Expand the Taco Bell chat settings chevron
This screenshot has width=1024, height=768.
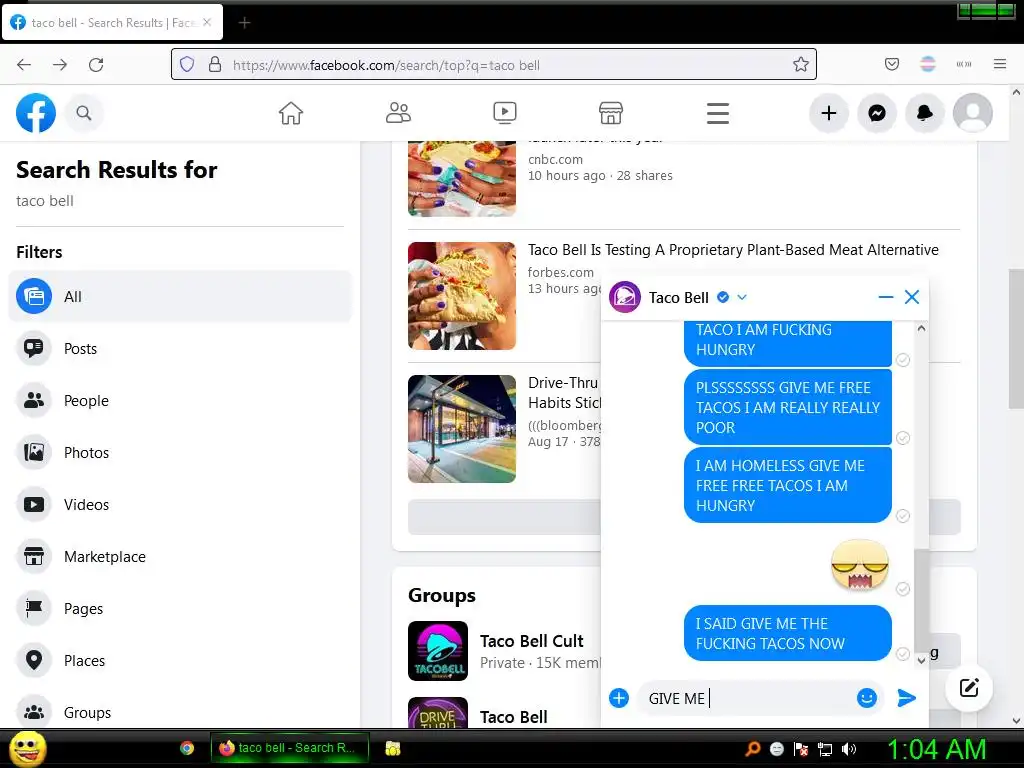(742, 297)
